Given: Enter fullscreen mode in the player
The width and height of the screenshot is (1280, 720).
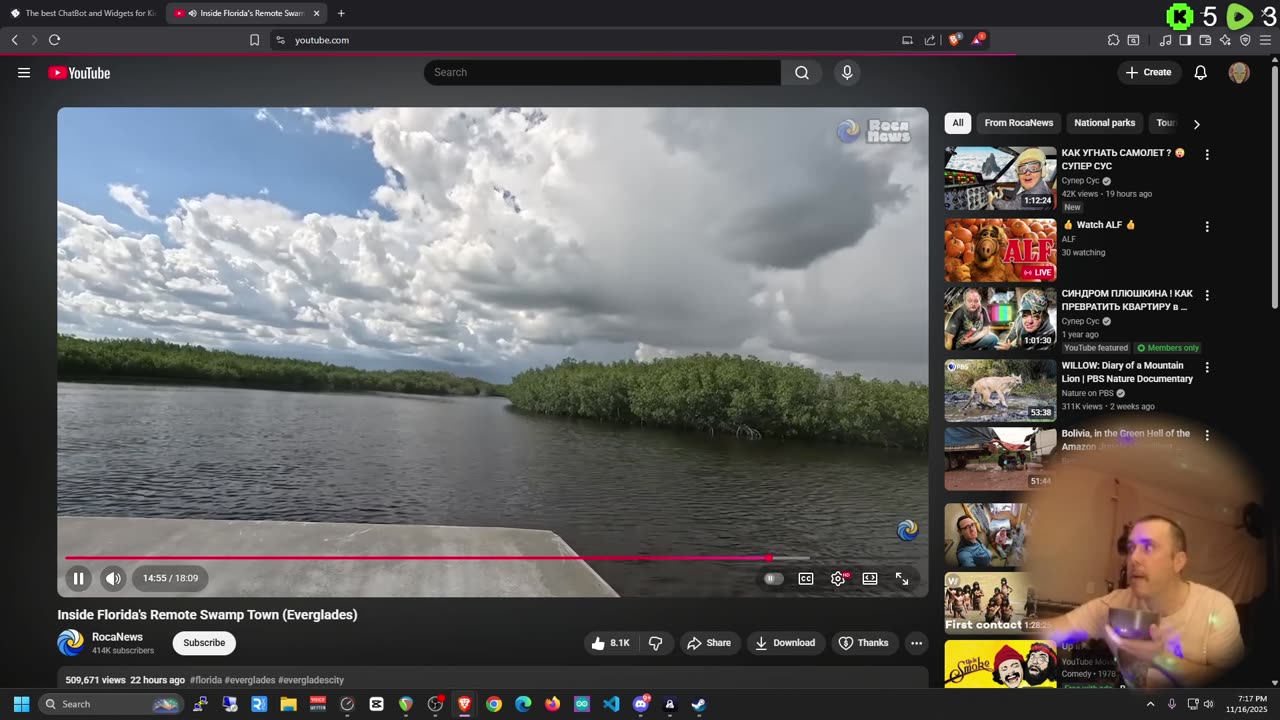Looking at the screenshot, I should [x=902, y=578].
